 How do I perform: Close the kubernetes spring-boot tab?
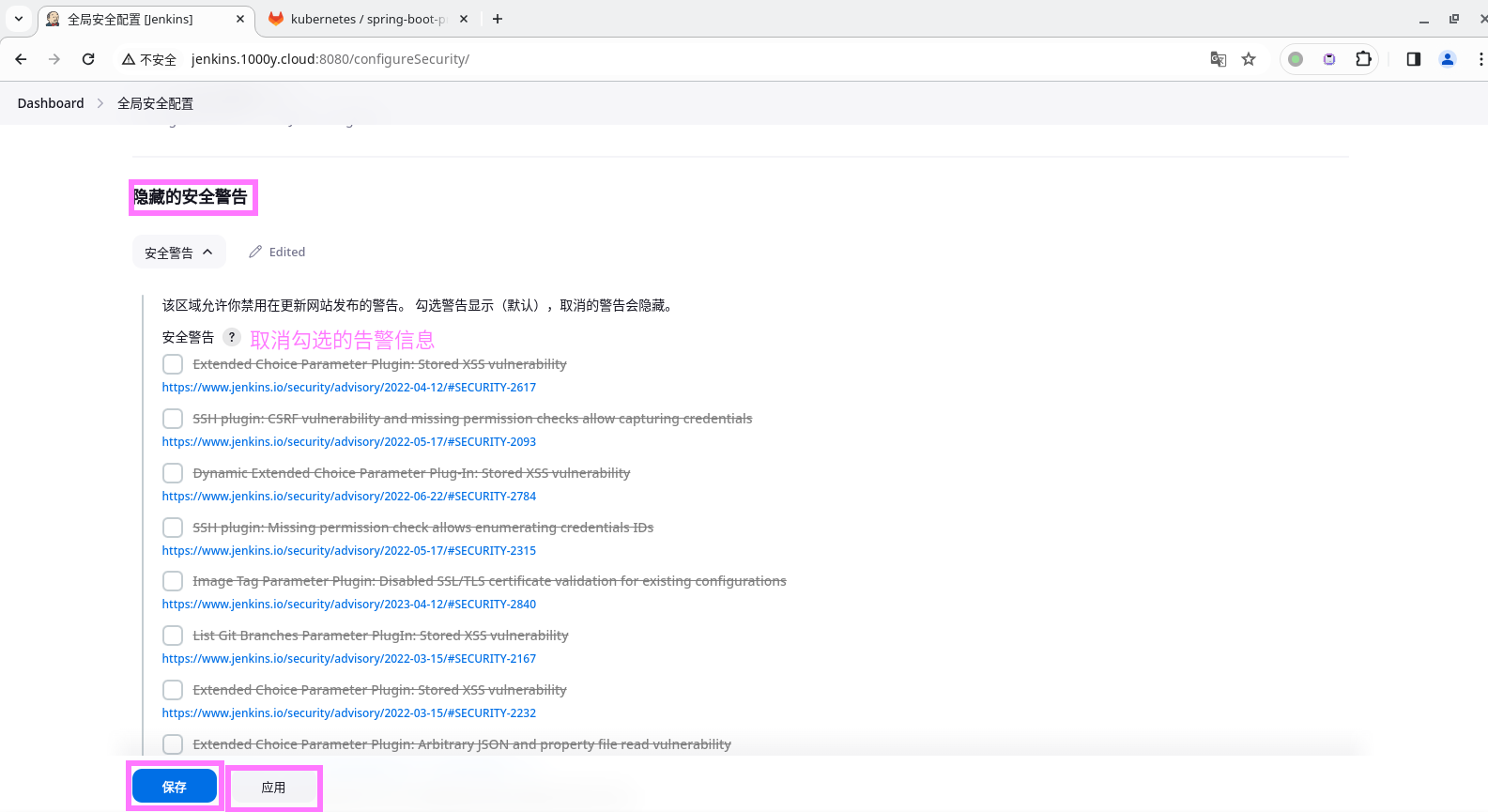pyautogui.click(x=464, y=19)
